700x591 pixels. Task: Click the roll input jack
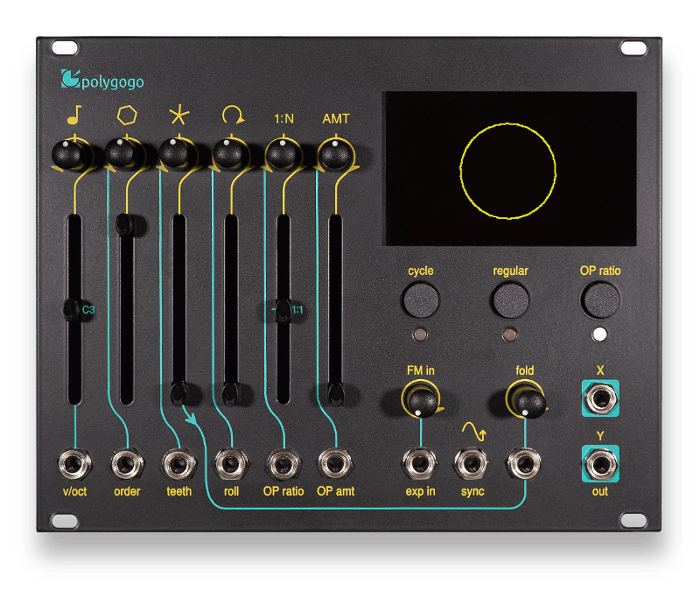point(231,464)
